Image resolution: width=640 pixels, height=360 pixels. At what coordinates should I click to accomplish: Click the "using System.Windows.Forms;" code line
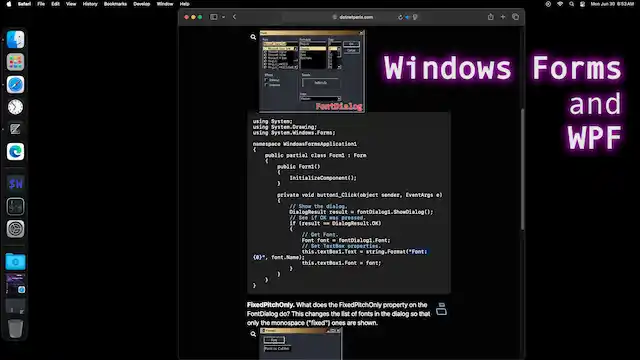coord(294,133)
